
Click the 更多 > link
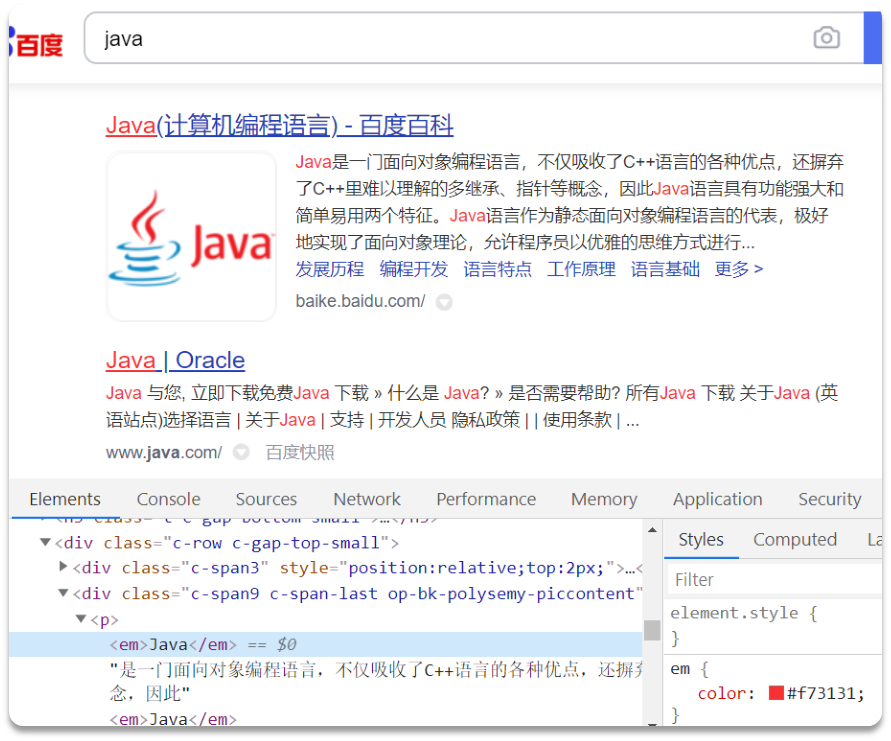[739, 269]
